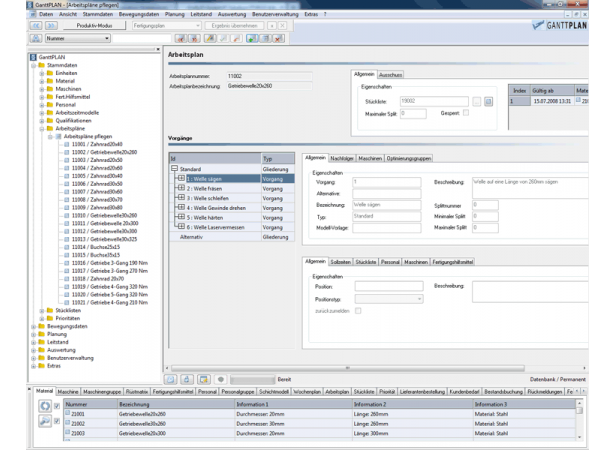Toggle the checkbox next to the magnifier icon

(x=57, y=421)
